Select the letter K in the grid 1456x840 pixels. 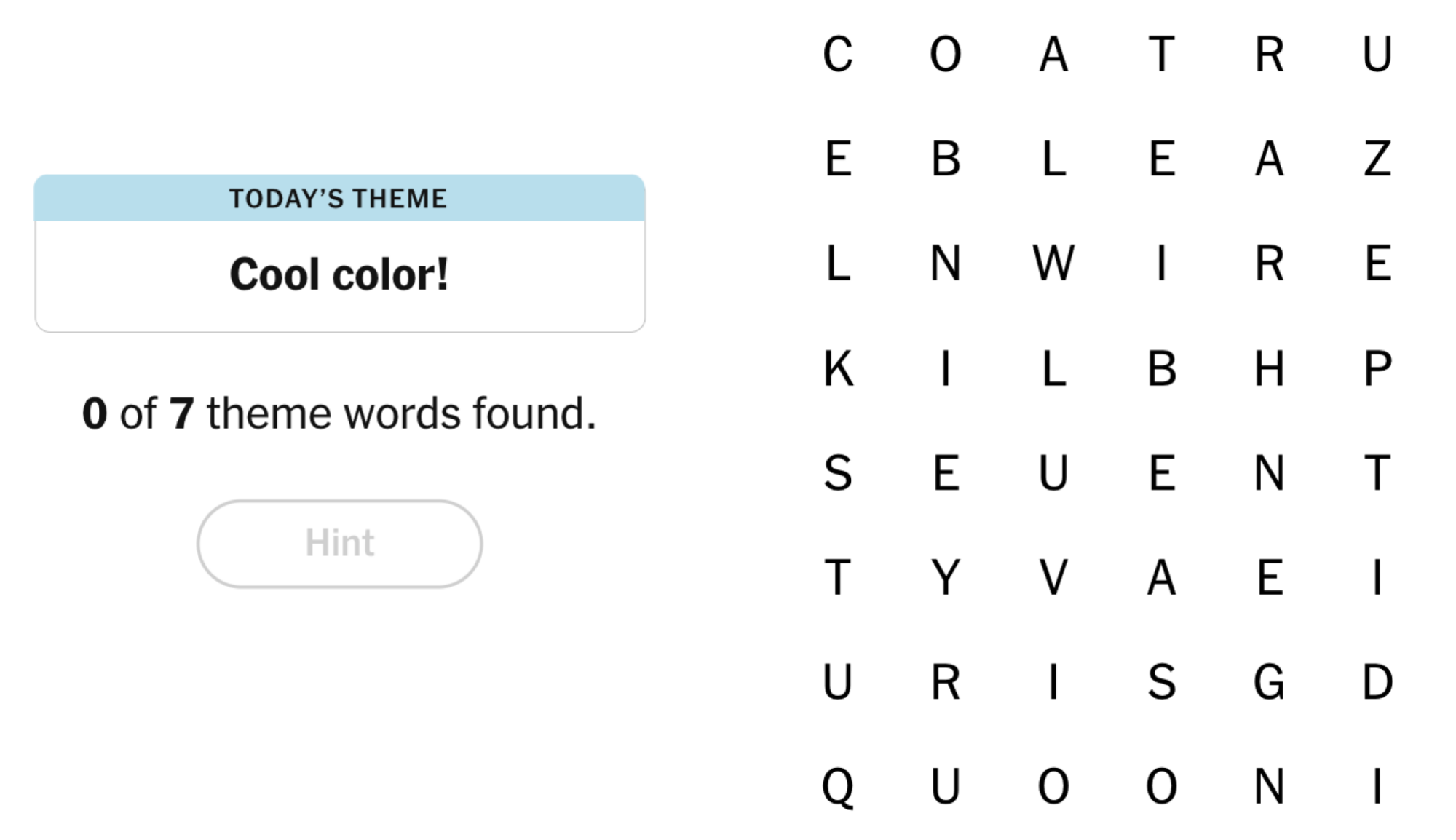click(x=839, y=371)
